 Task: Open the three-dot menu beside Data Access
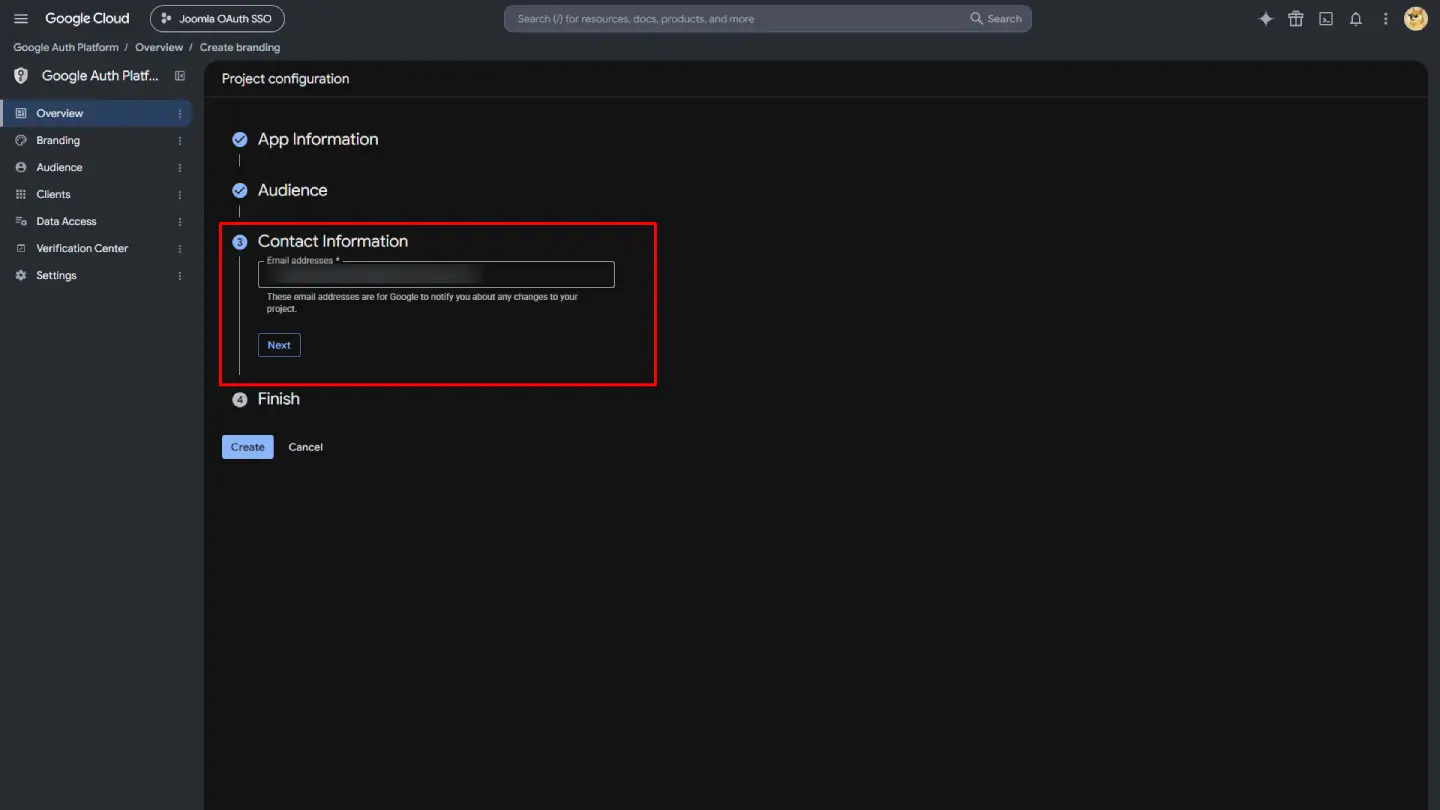point(180,222)
